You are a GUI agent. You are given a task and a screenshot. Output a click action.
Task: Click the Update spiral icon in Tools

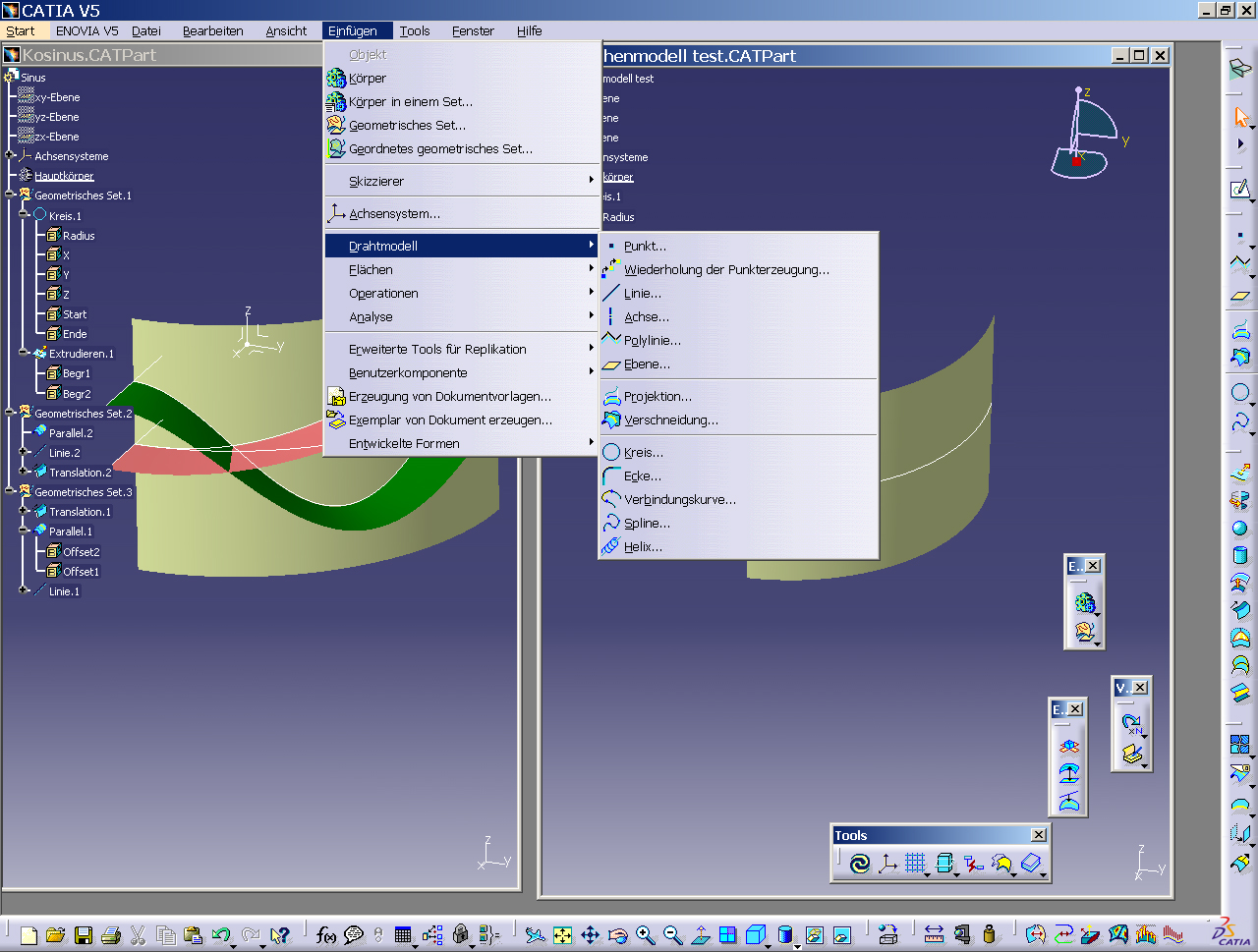(x=860, y=863)
